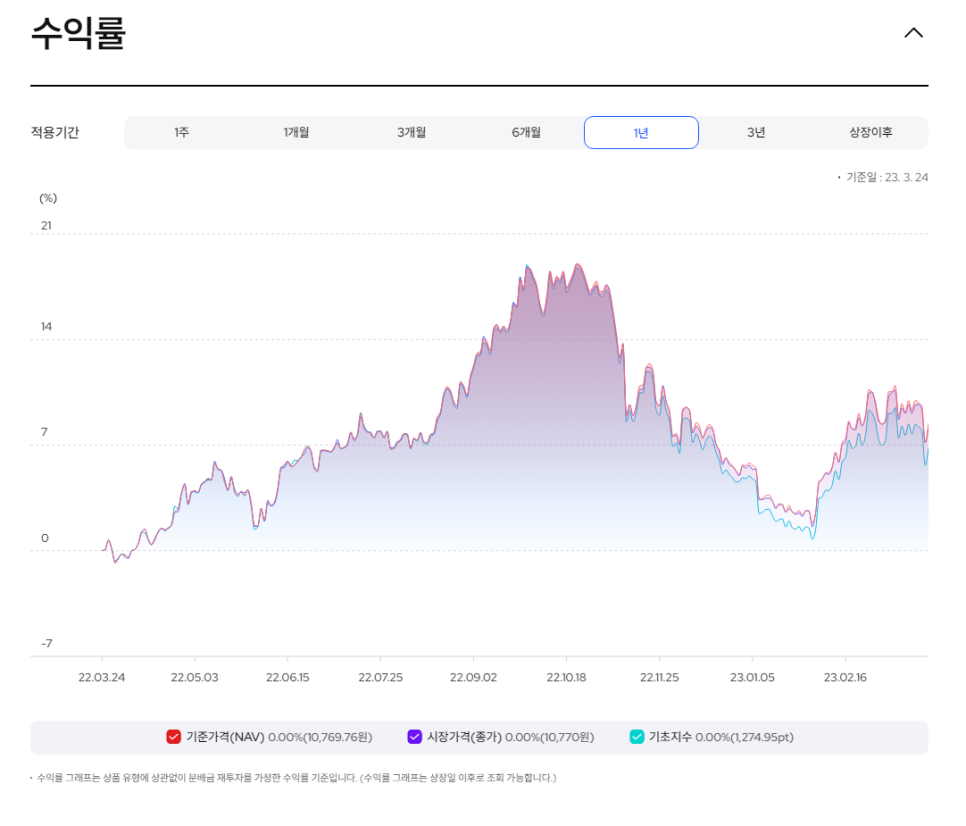
Task: Click the 수익률 section heading
Action: (x=79, y=33)
